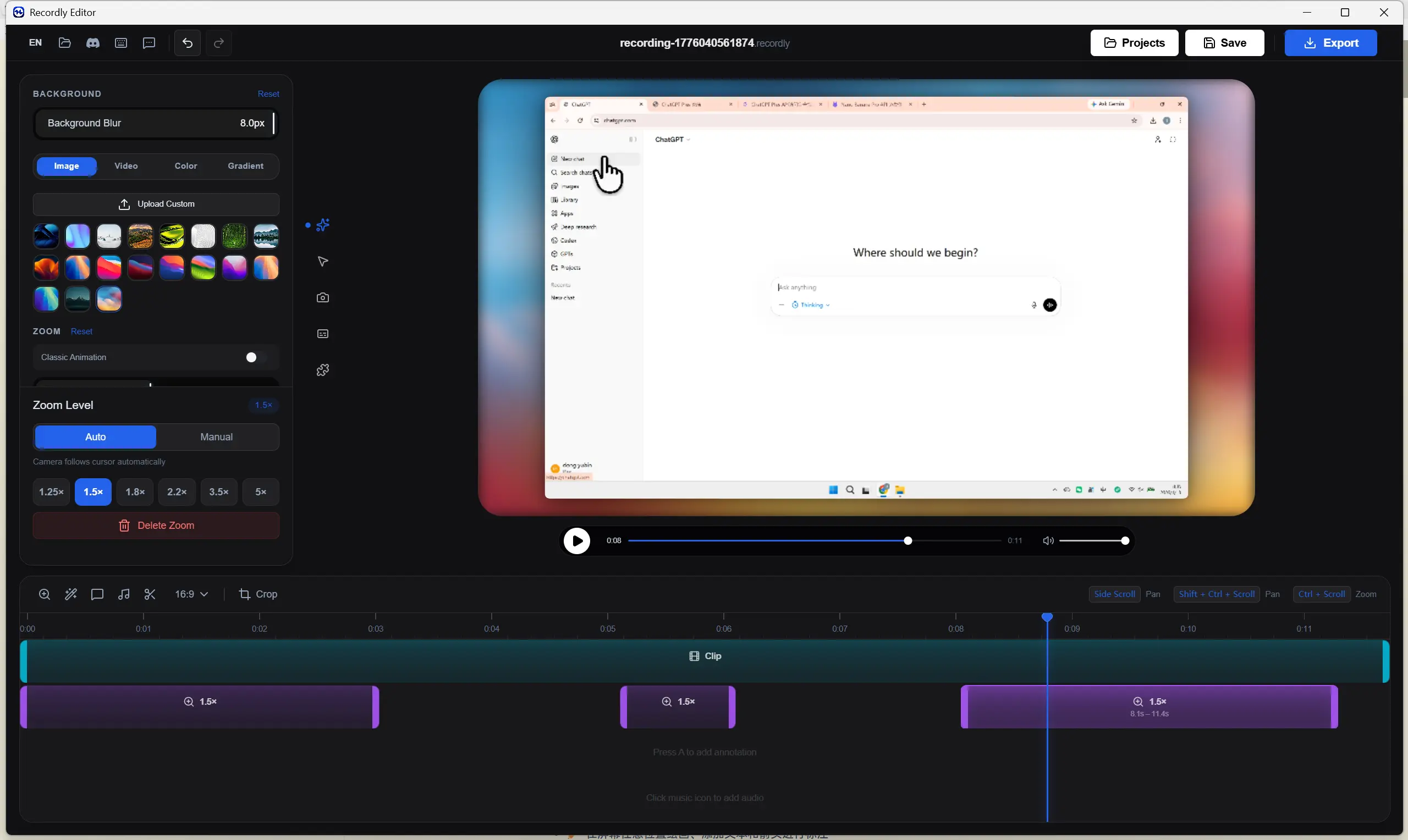Image resolution: width=1408 pixels, height=840 pixels.
Task: Click the Discord icon in top toolbar
Action: (93, 43)
